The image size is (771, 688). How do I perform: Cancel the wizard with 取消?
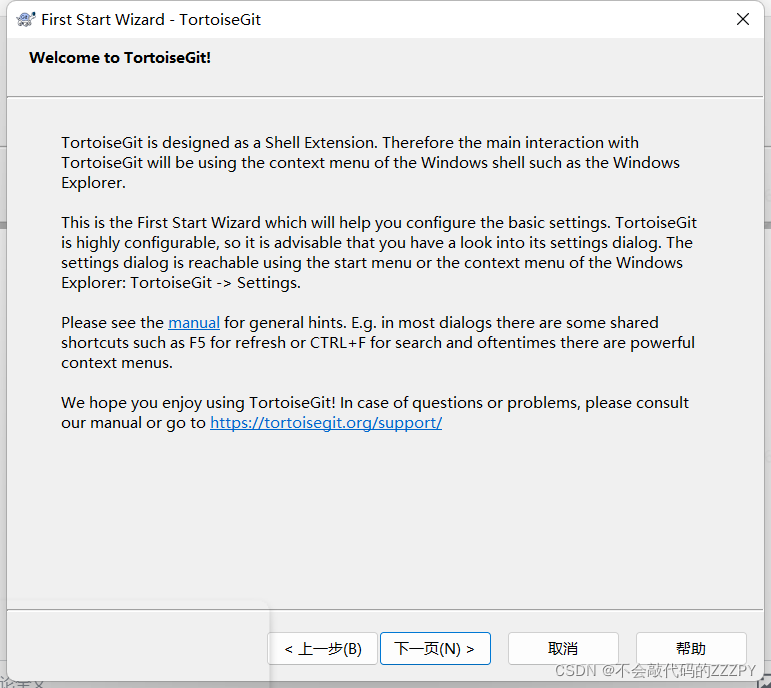click(563, 649)
